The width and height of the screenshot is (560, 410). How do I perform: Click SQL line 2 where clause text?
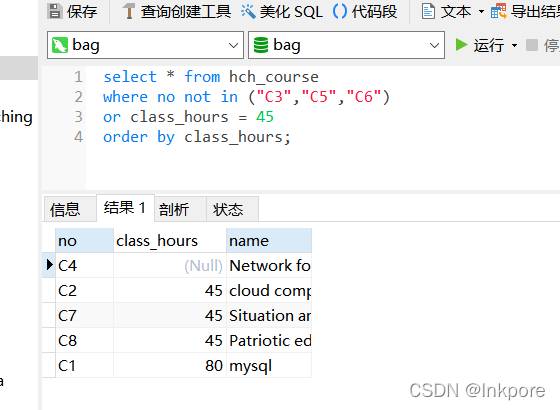tap(246, 97)
